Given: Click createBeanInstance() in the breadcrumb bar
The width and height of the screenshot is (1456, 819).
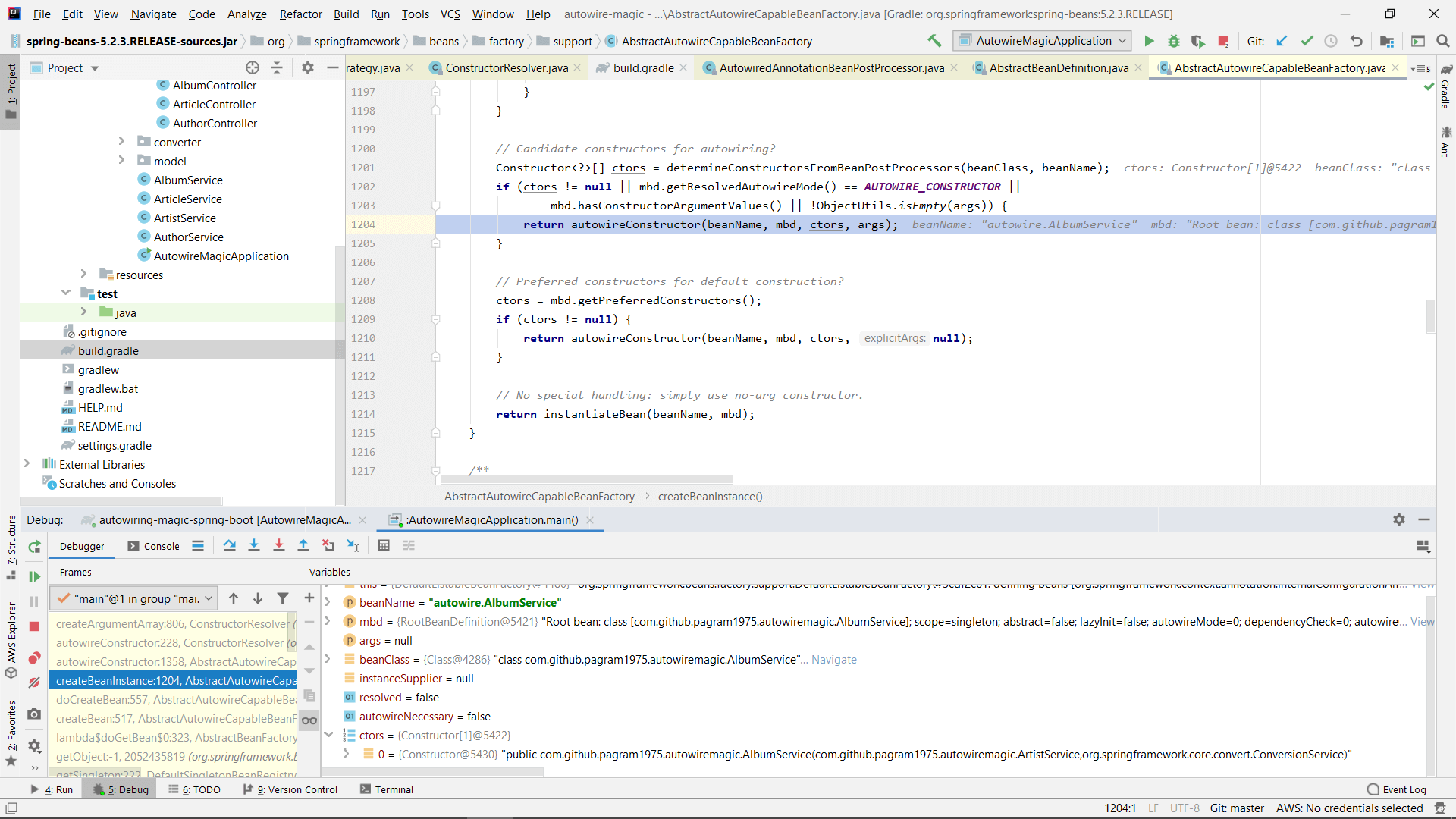Looking at the screenshot, I should pos(711,497).
